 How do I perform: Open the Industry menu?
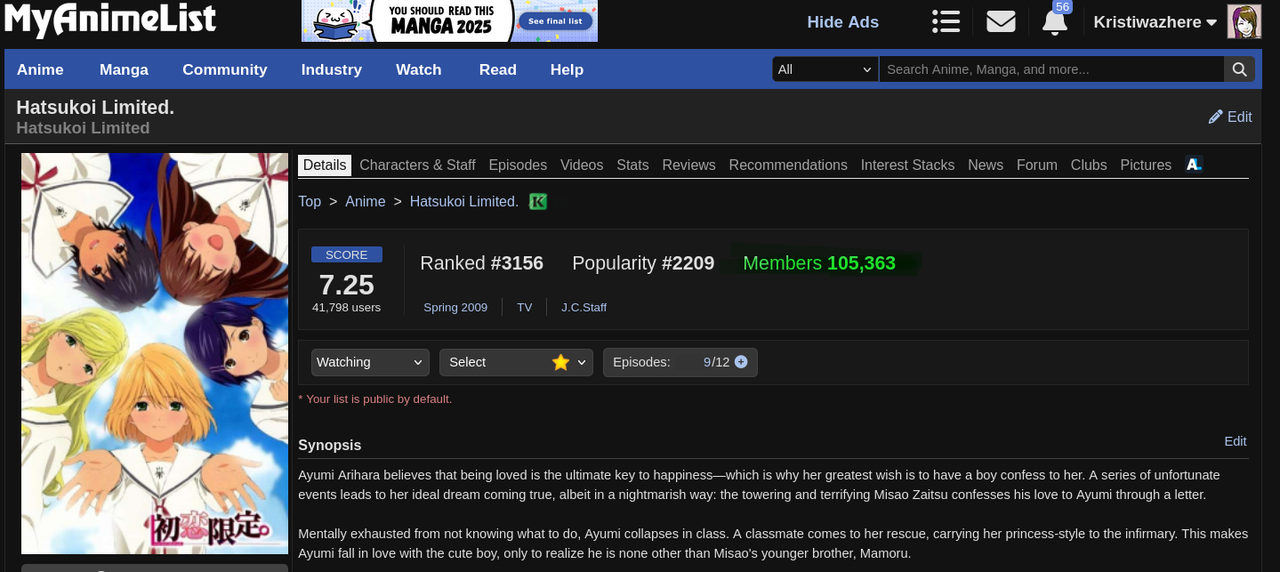[331, 69]
